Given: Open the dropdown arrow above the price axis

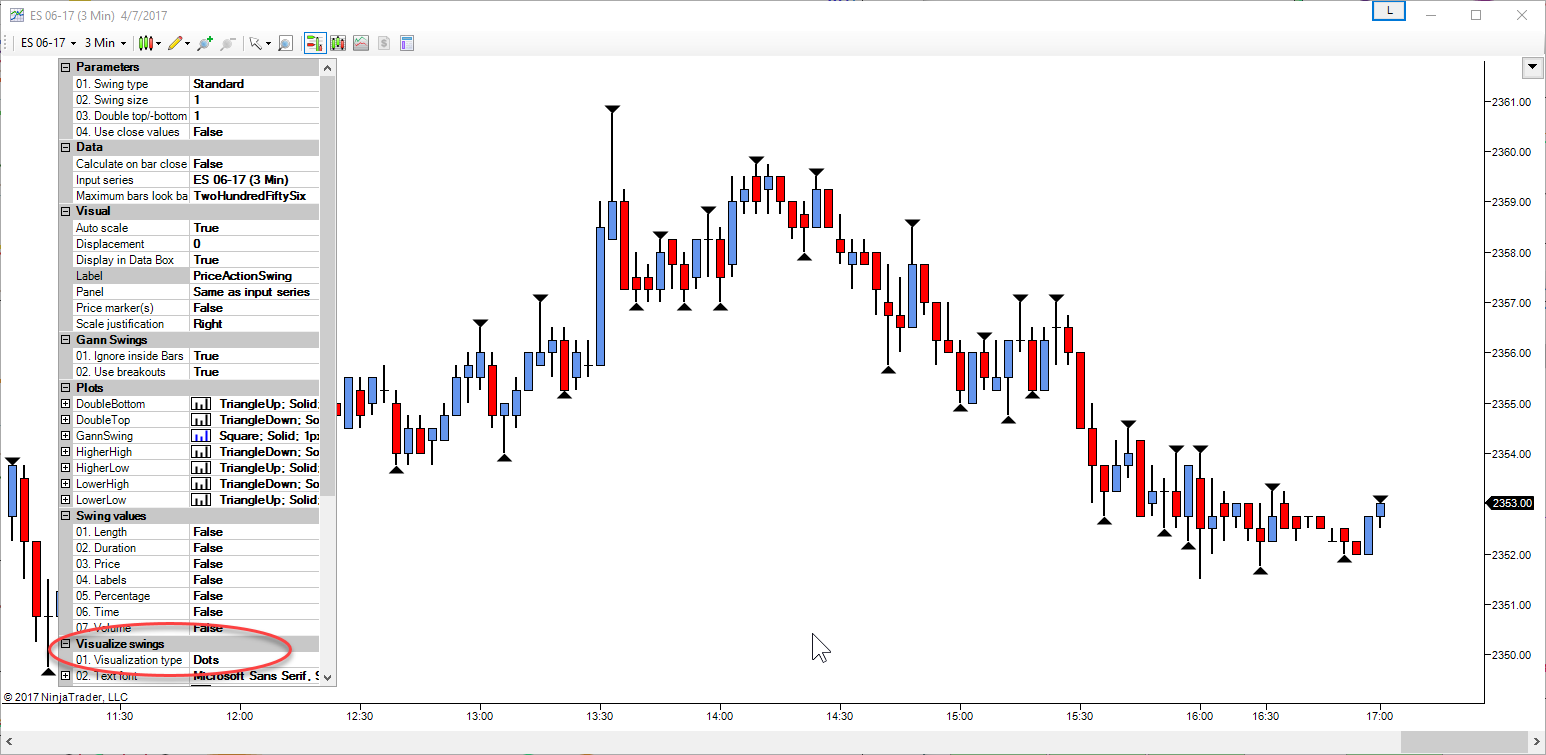Looking at the screenshot, I should pos(1533,67).
